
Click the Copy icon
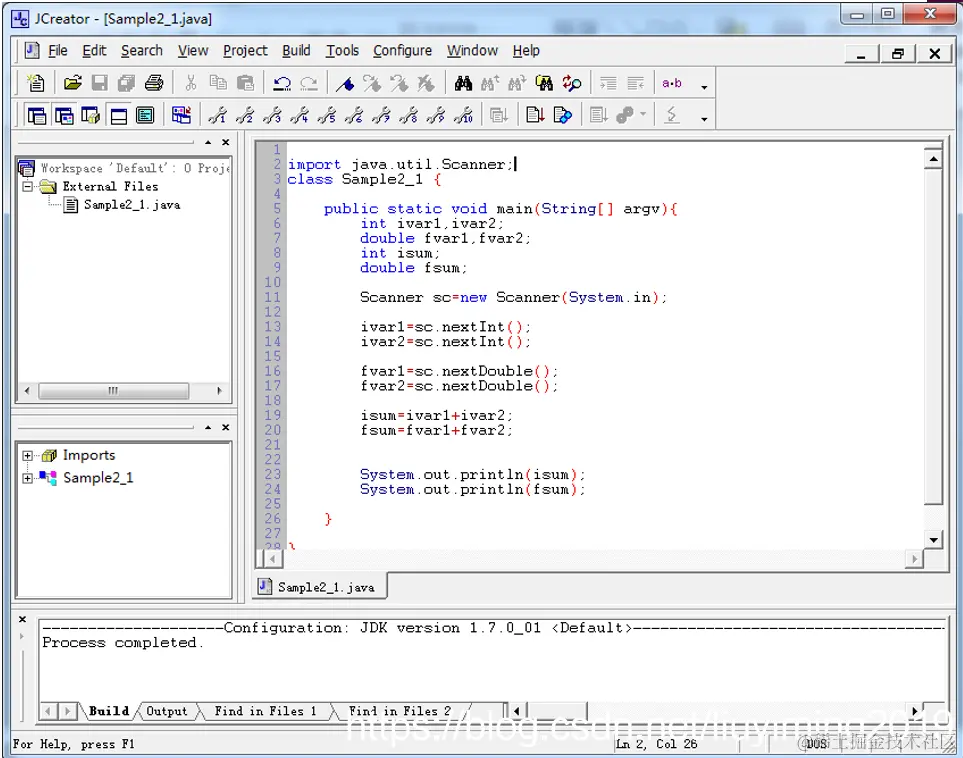pyautogui.click(x=218, y=83)
